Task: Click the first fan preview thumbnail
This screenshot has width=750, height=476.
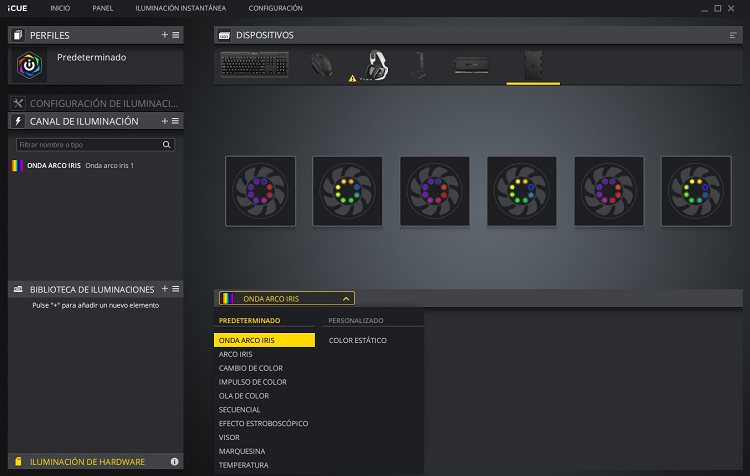Action: tap(259, 190)
